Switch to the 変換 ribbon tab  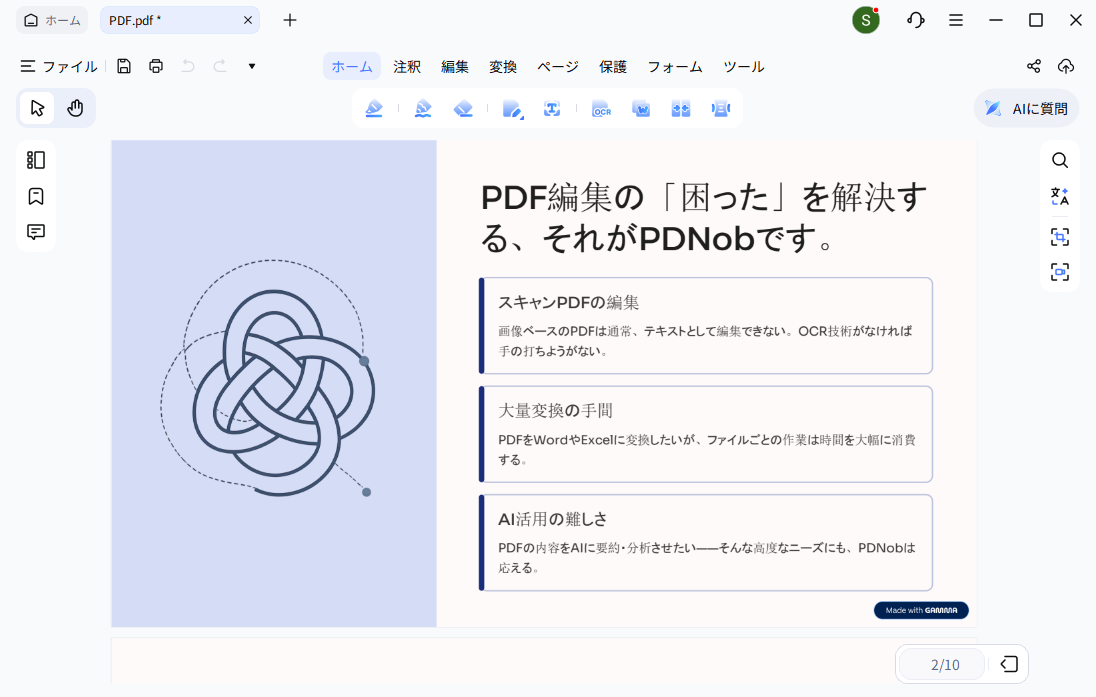[503, 66]
